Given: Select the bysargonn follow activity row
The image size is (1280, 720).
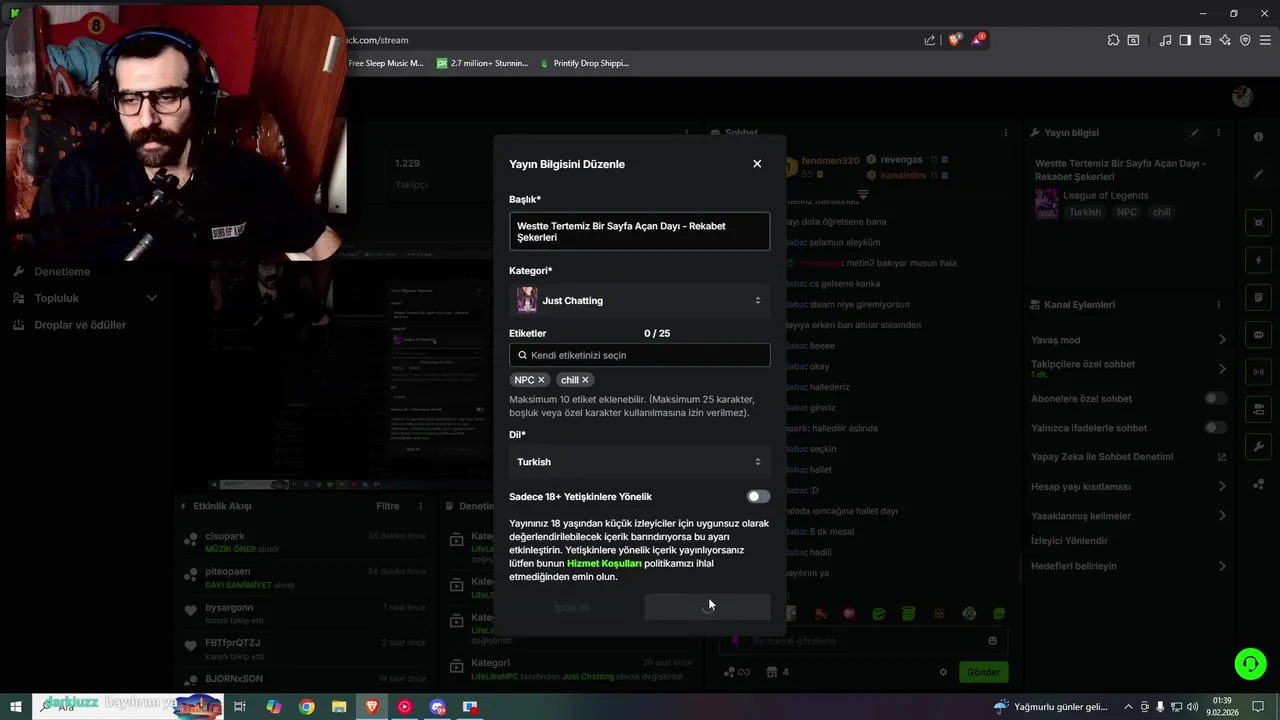Looking at the screenshot, I should pyautogui.click(x=305, y=613).
